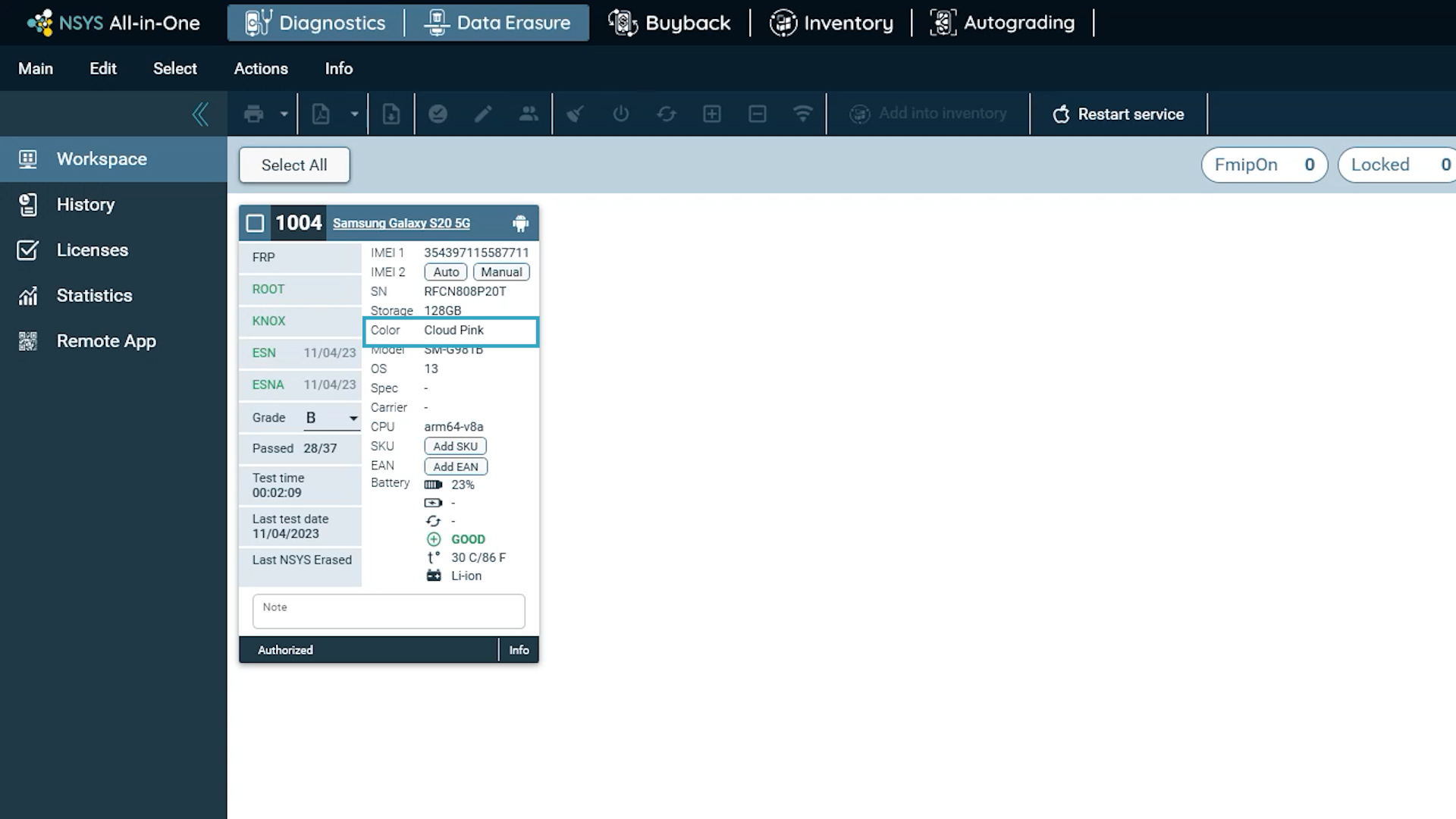This screenshot has height=819, width=1456.
Task: Click the Select All button
Action: 294,165
